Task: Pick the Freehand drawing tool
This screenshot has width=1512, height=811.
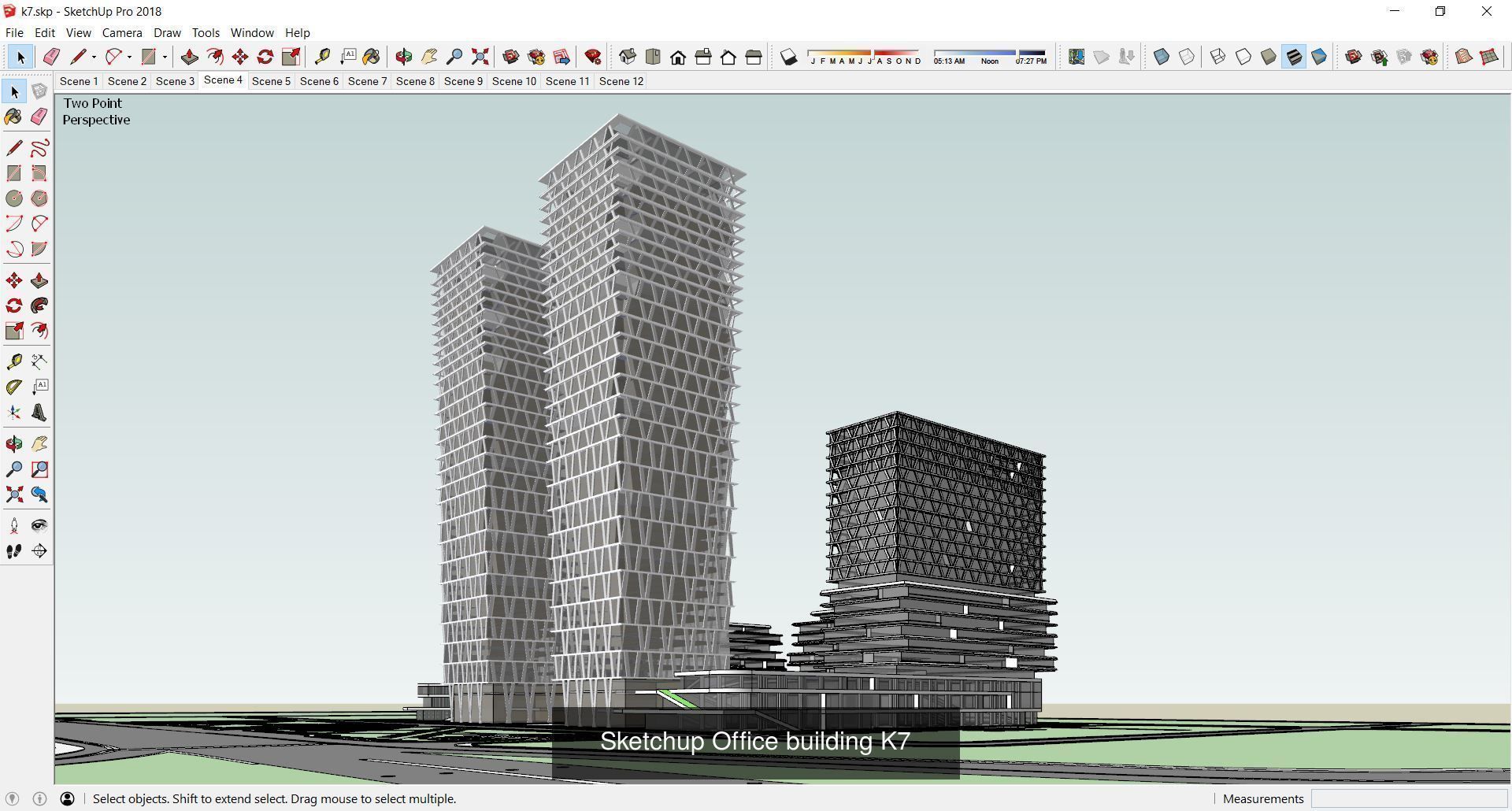Action: [x=39, y=148]
